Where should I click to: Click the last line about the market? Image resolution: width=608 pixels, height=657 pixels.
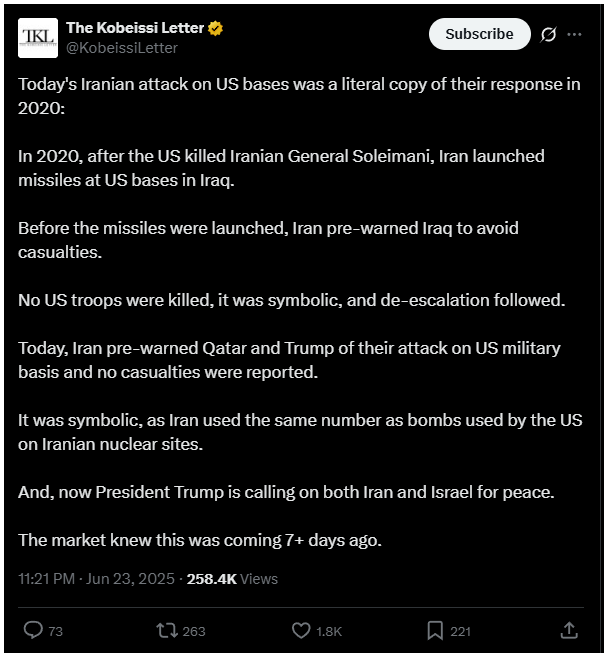coord(200,540)
